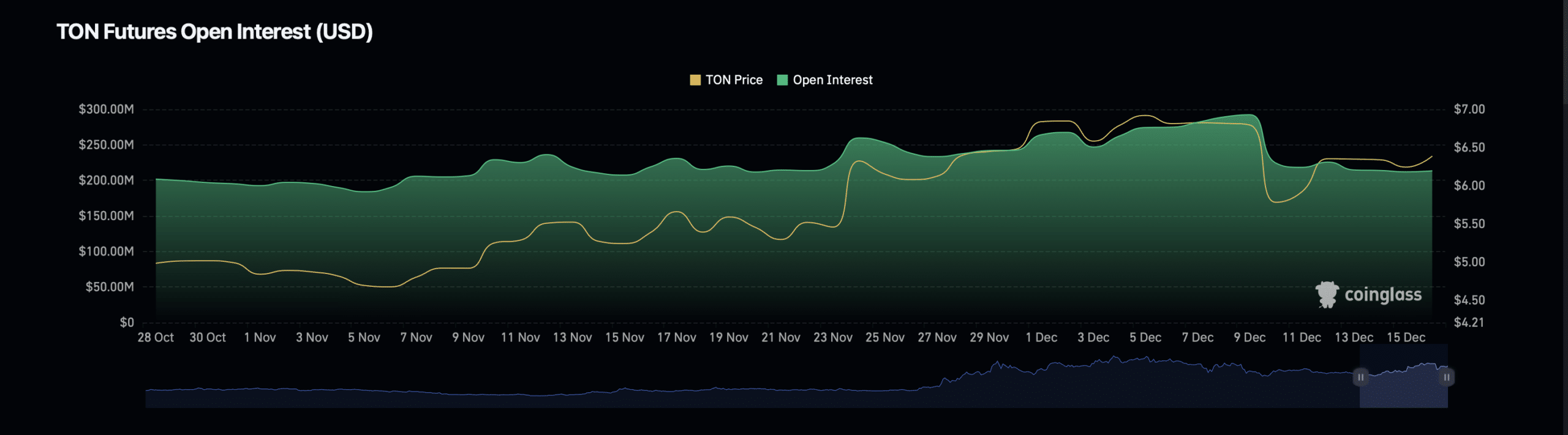The width and height of the screenshot is (1568, 435).
Task: Click the $300.00M left axis label
Action: pos(106,110)
